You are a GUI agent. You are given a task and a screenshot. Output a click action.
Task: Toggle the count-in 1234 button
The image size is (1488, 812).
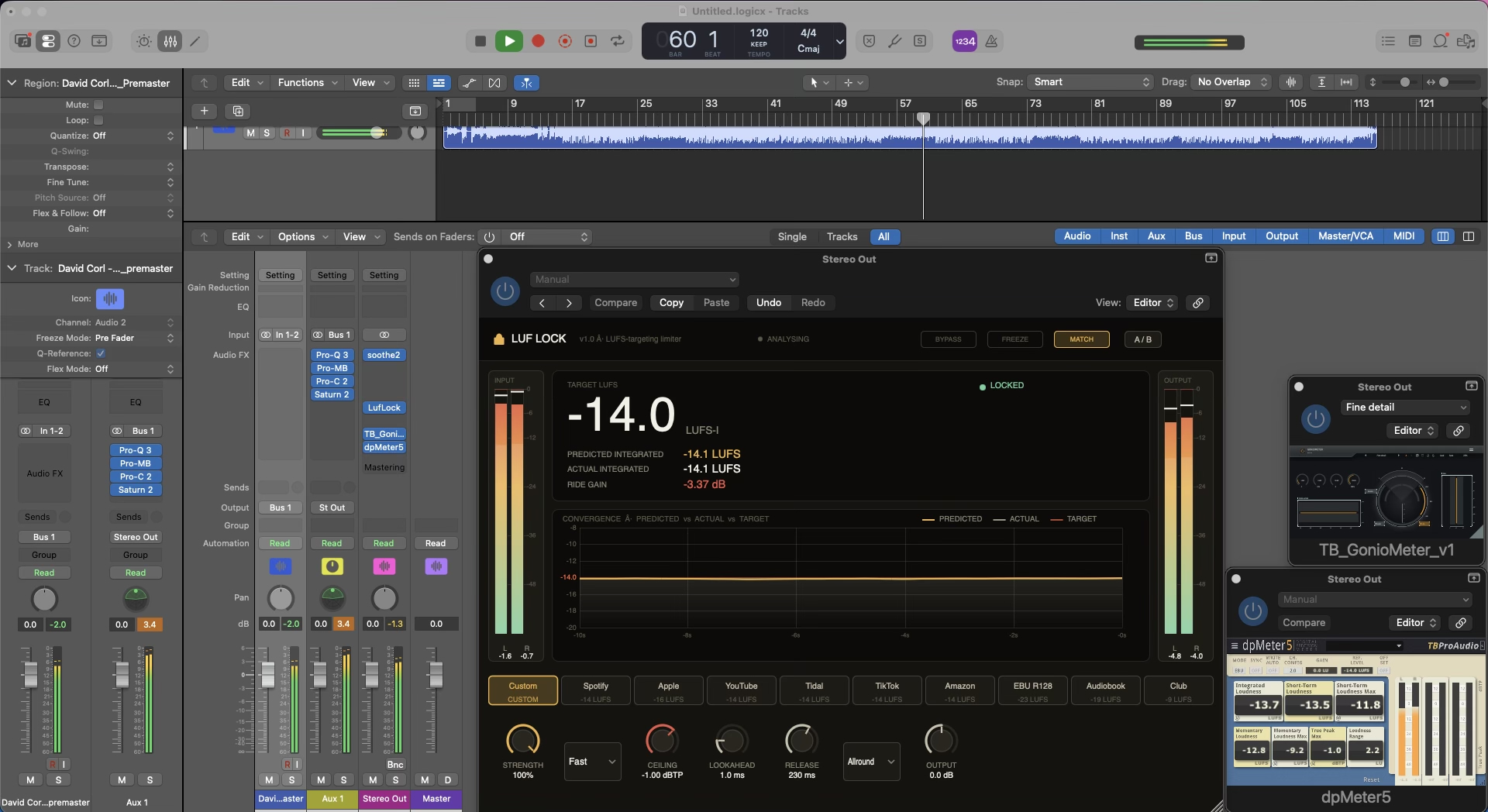964,41
